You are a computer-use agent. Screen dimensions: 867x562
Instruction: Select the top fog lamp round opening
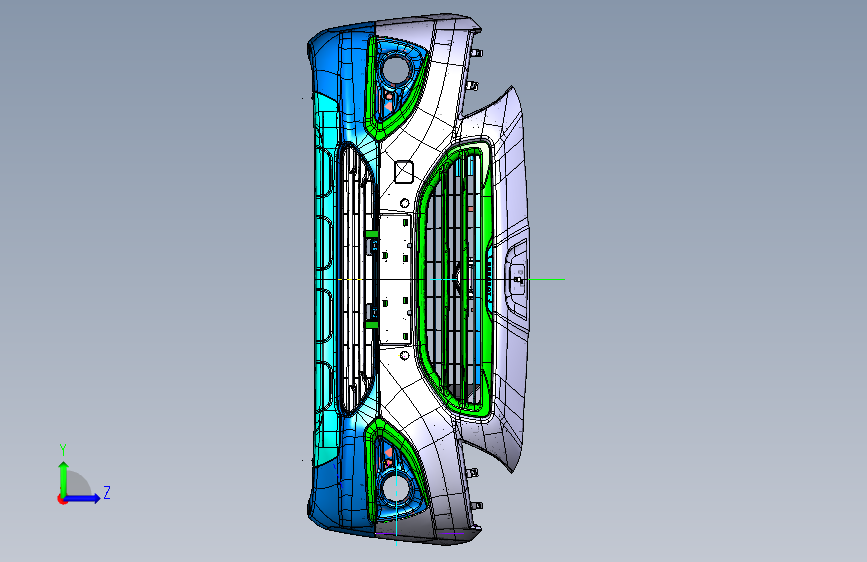tap(396, 69)
